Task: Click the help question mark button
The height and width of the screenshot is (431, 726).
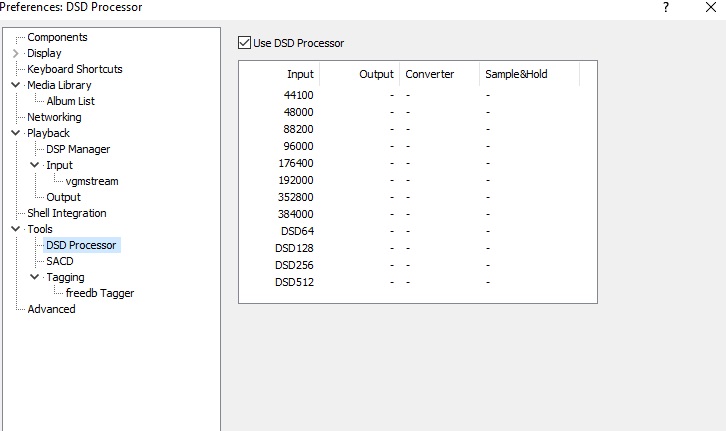Action: (x=665, y=7)
